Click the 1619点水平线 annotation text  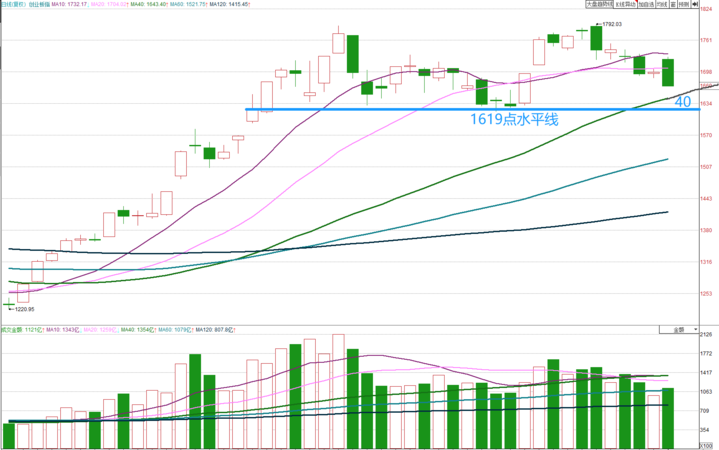(x=514, y=119)
